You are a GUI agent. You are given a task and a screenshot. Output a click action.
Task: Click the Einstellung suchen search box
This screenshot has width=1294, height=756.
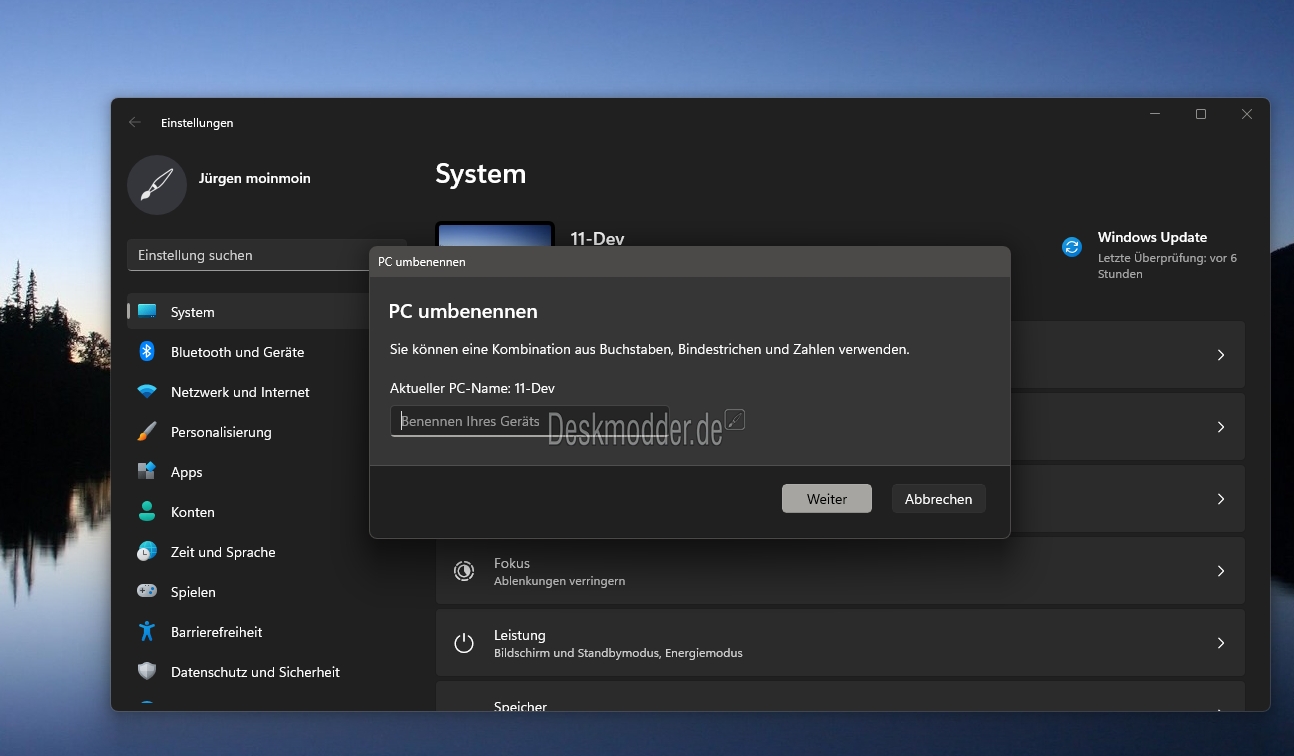267,255
